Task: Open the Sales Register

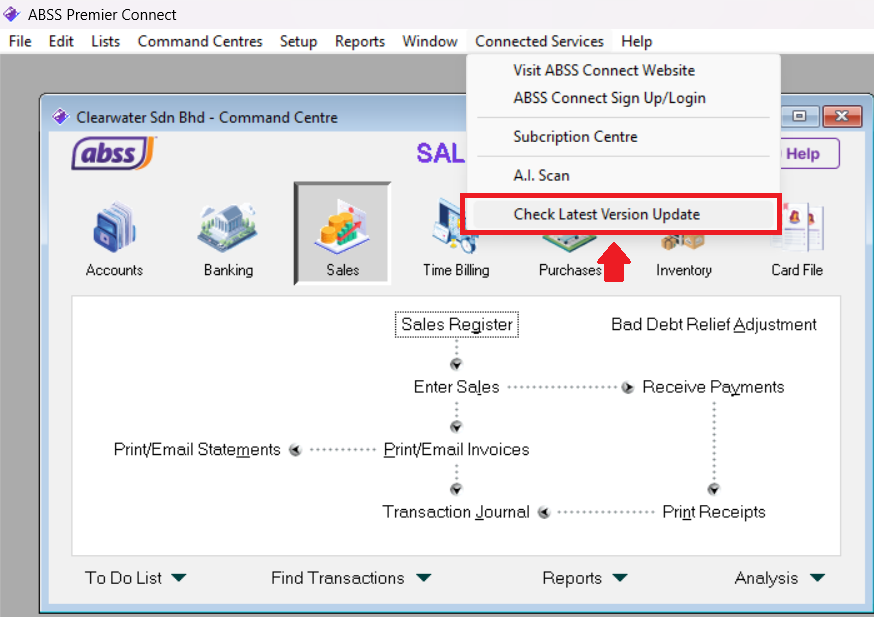Action: [x=456, y=324]
